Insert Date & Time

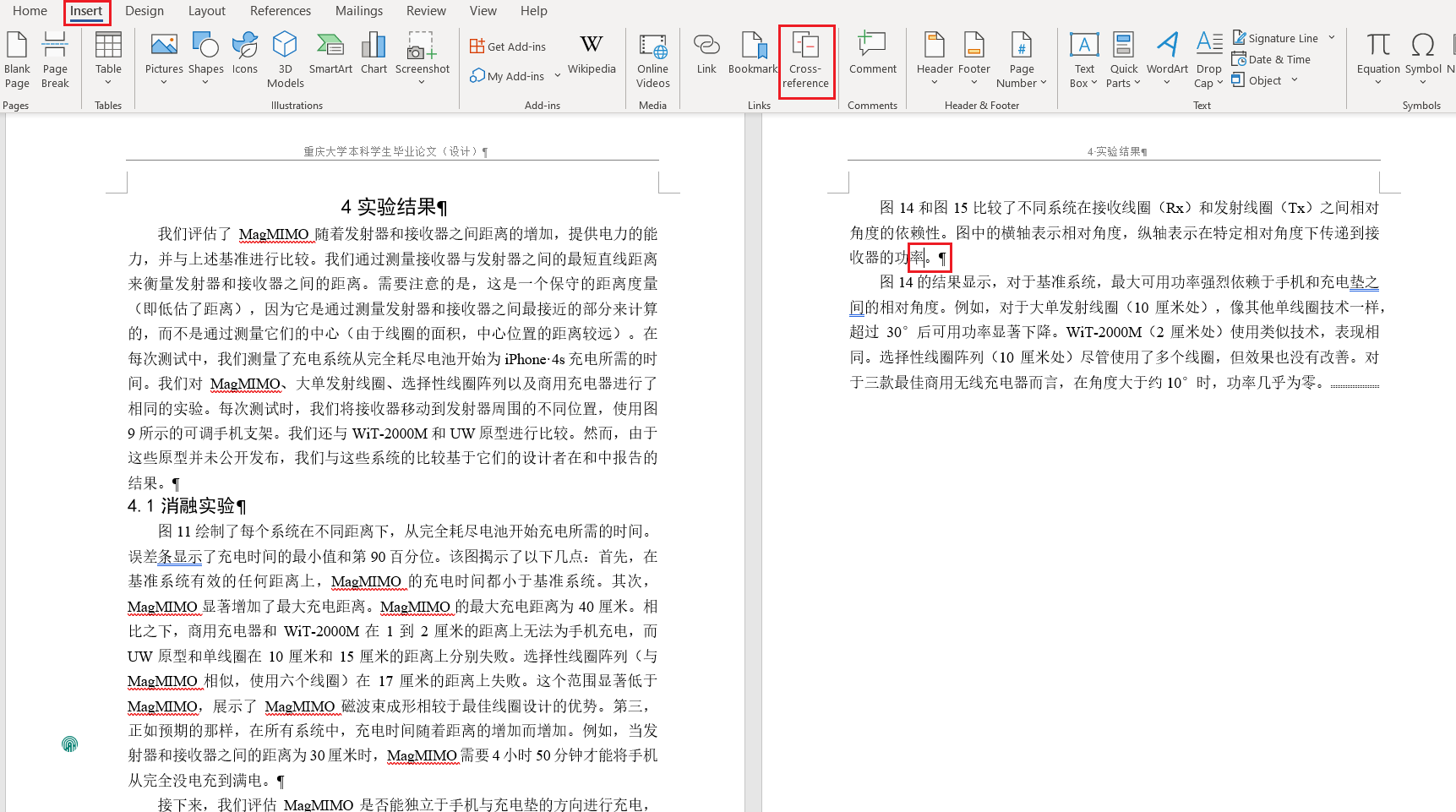pyautogui.click(x=1272, y=59)
